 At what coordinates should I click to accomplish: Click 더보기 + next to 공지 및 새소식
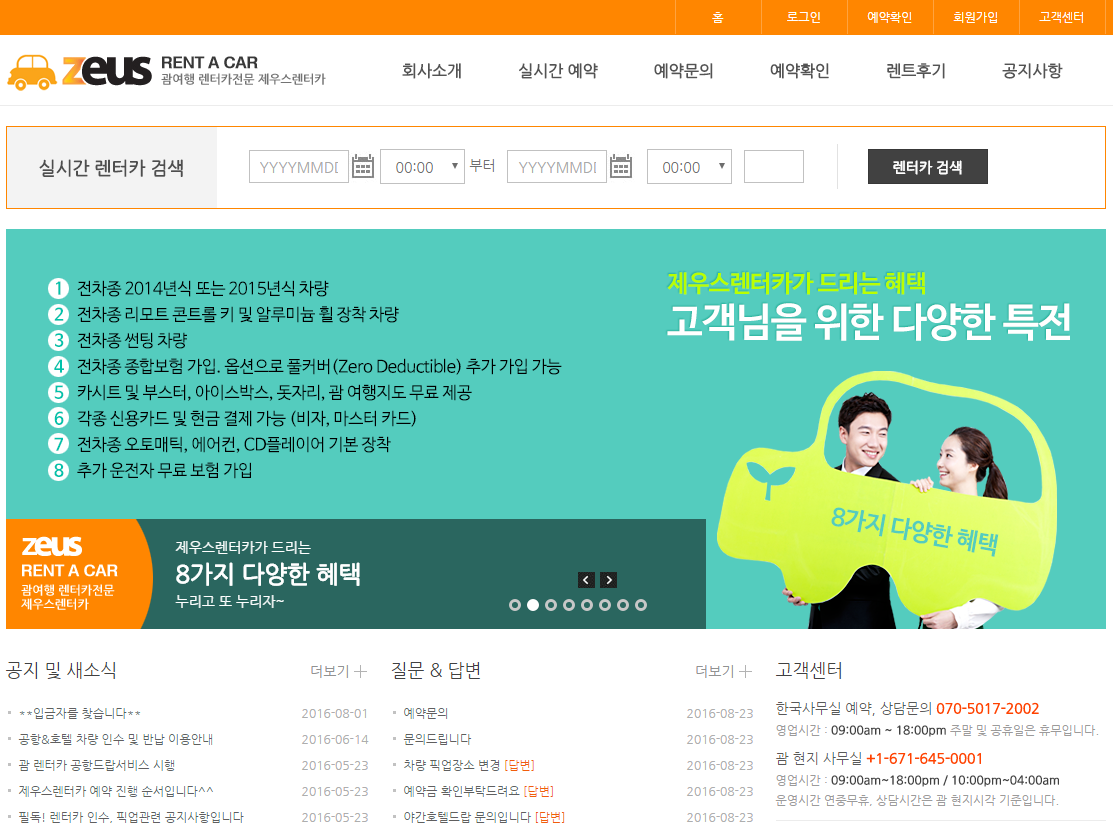[339, 671]
